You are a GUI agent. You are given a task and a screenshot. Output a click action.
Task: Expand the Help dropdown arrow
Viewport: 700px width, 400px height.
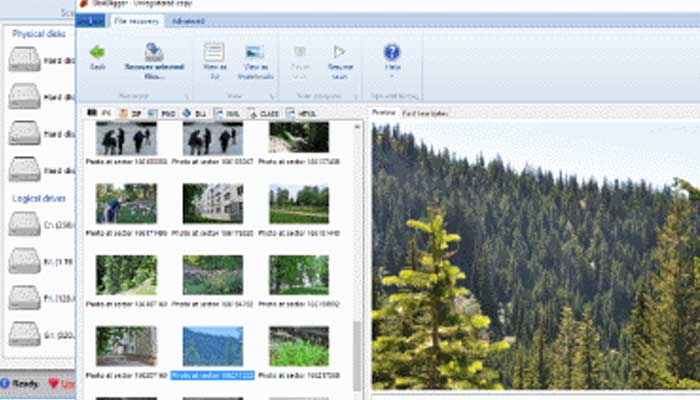392,76
